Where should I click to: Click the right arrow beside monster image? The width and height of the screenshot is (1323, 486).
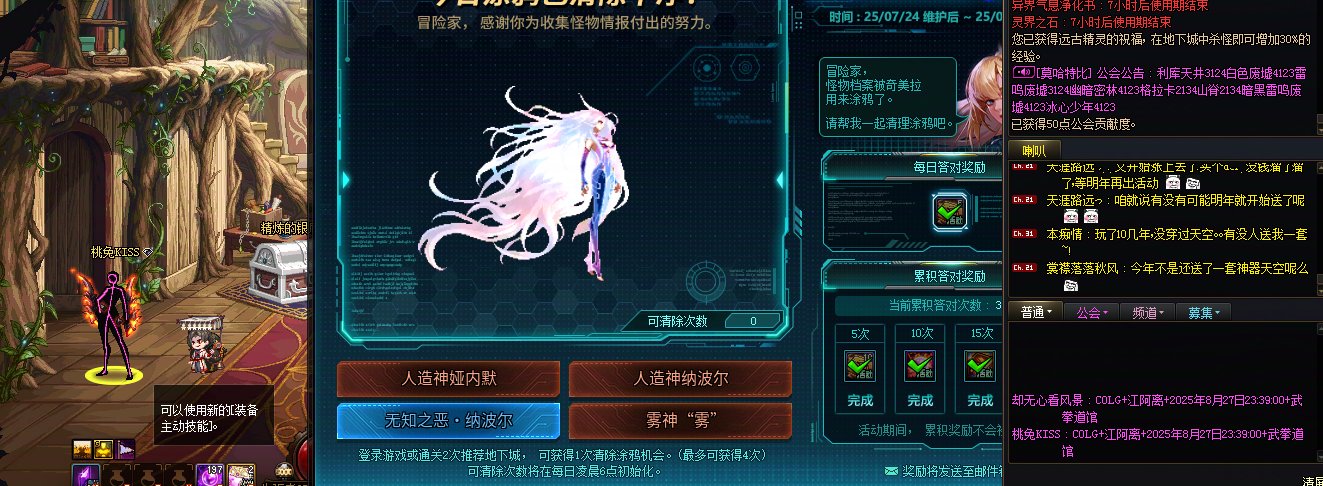781,179
